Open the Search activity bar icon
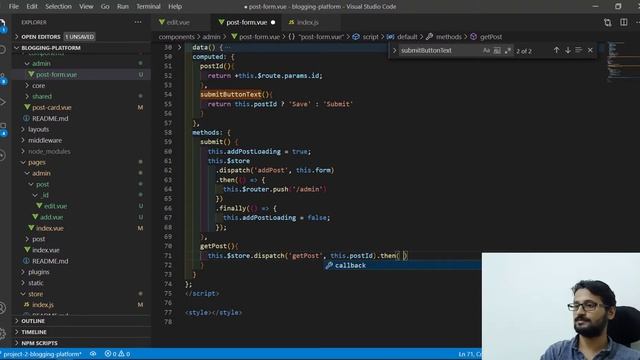This screenshot has width=640, height=360. 3,50
